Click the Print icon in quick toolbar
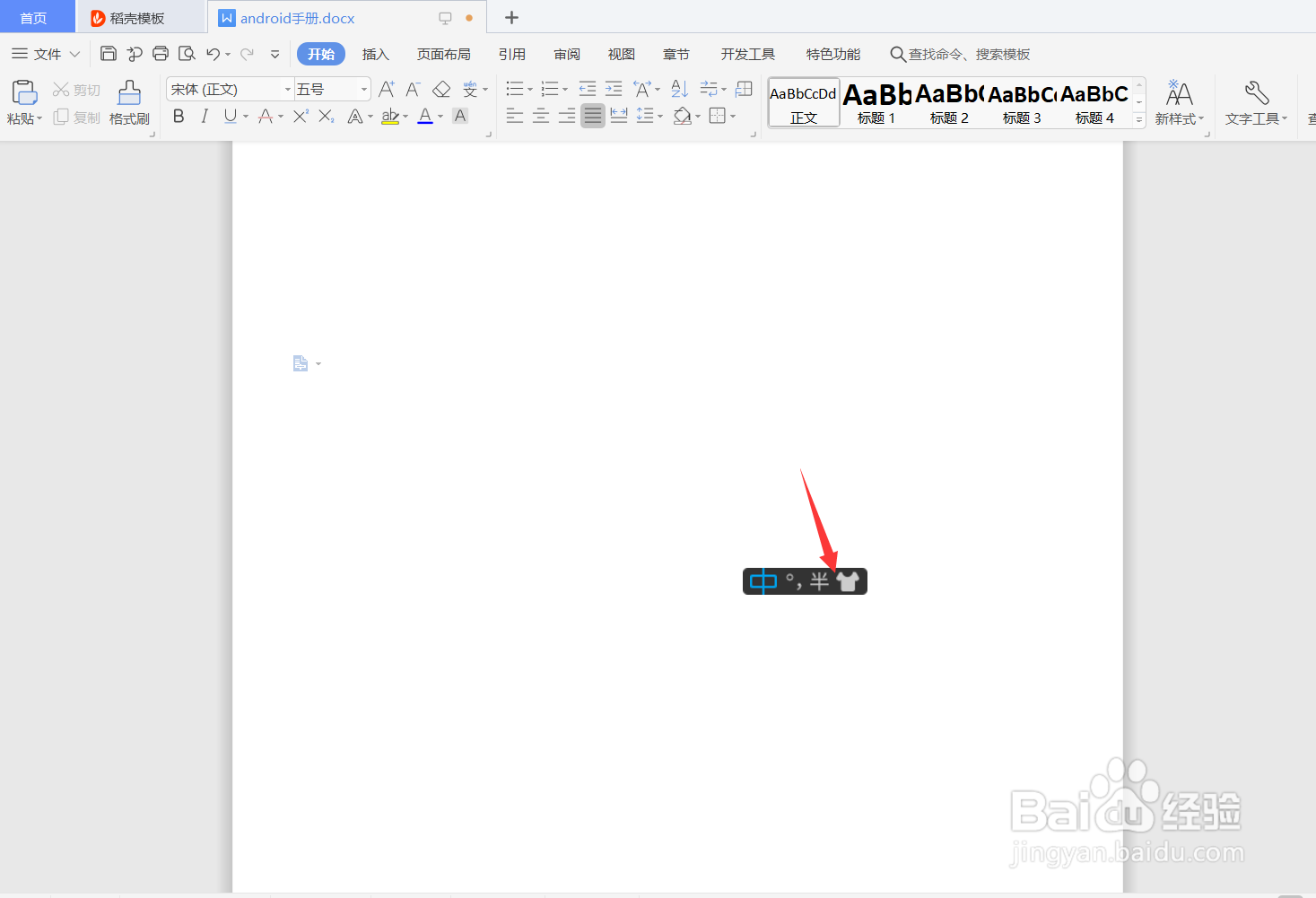Viewport: 1316px width, 898px height. [x=161, y=54]
